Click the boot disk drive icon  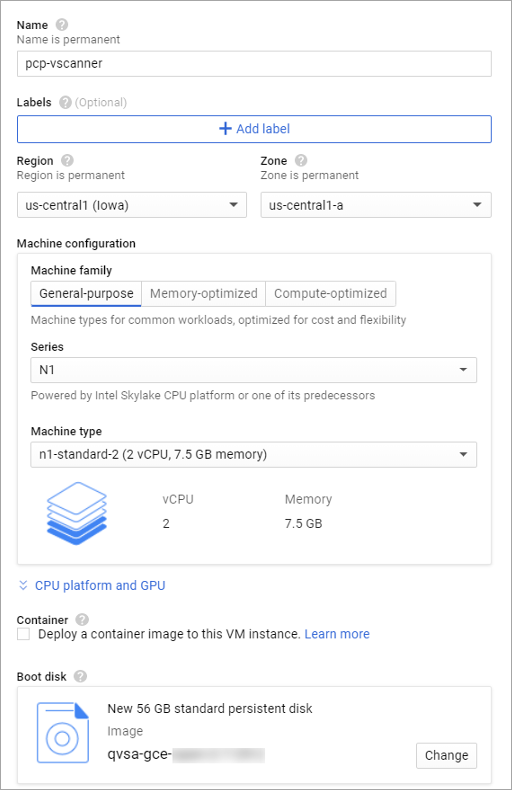pos(63,733)
